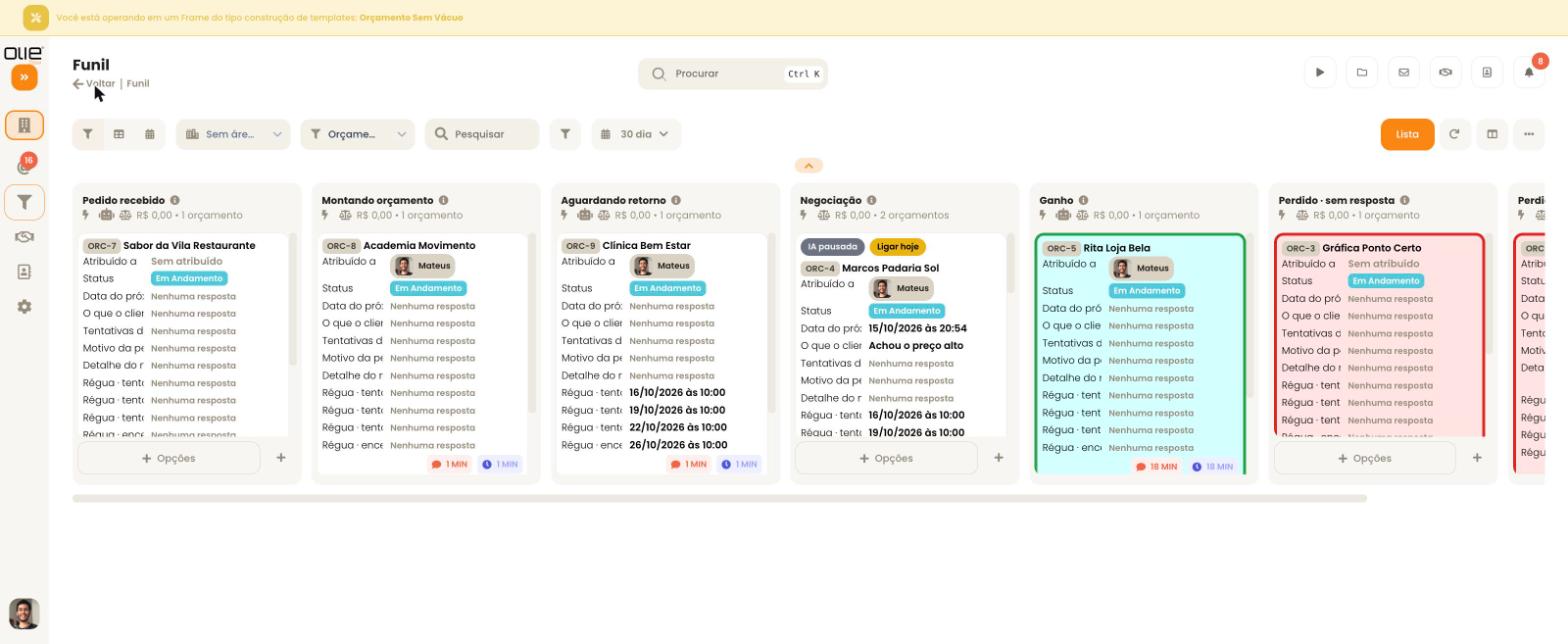
Task: Click the info icon beside Ganho
Action: [x=1083, y=200]
